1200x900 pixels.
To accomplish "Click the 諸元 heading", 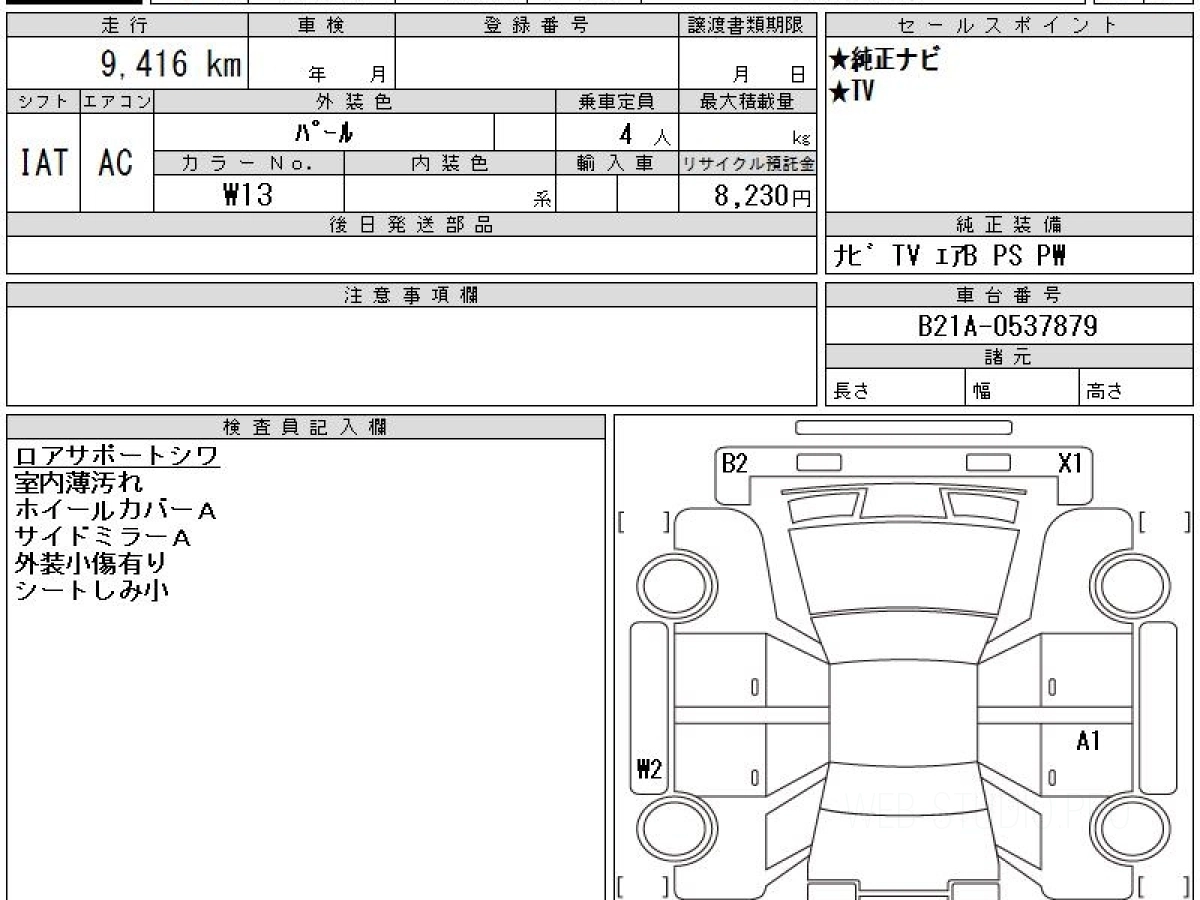I will pyautogui.click(x=1009, y=358).
